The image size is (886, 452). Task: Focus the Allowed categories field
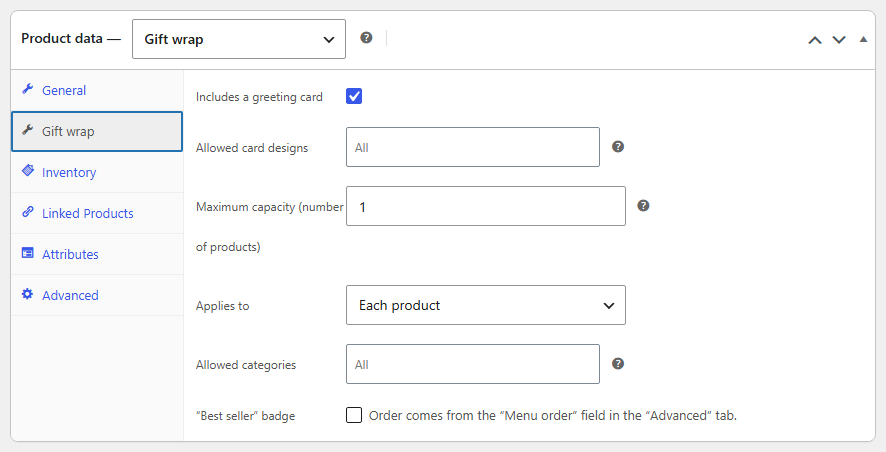pos(472,364)
